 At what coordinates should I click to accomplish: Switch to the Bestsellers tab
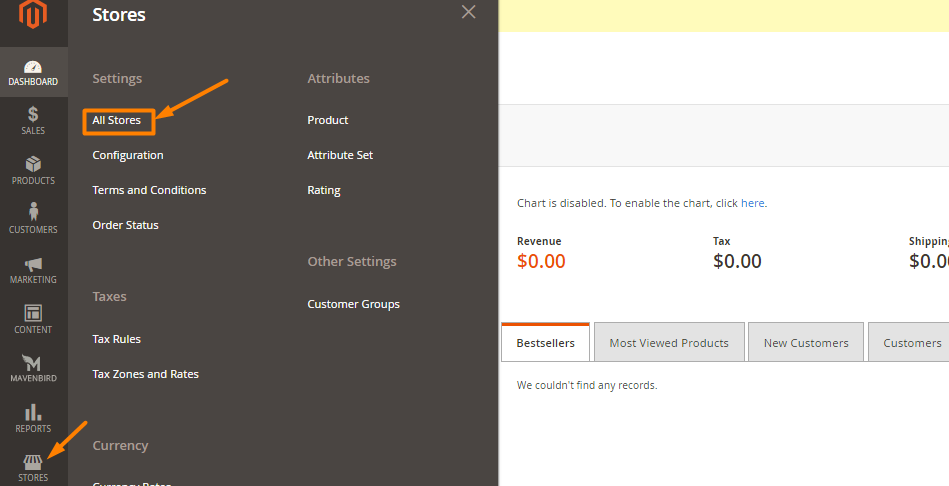coord(545,343)
